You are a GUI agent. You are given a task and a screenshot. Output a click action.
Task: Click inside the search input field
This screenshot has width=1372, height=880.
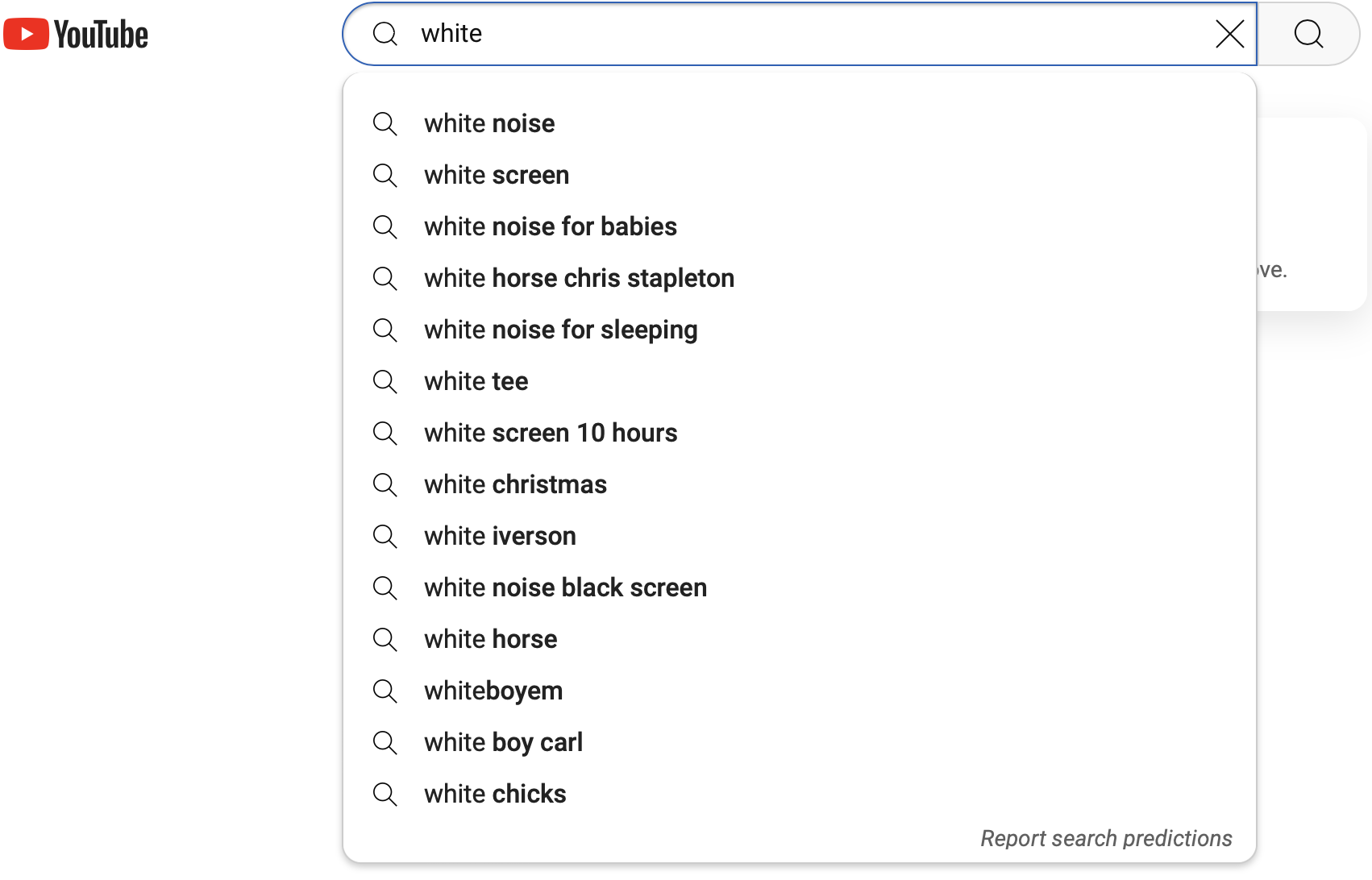coord(806,34)
